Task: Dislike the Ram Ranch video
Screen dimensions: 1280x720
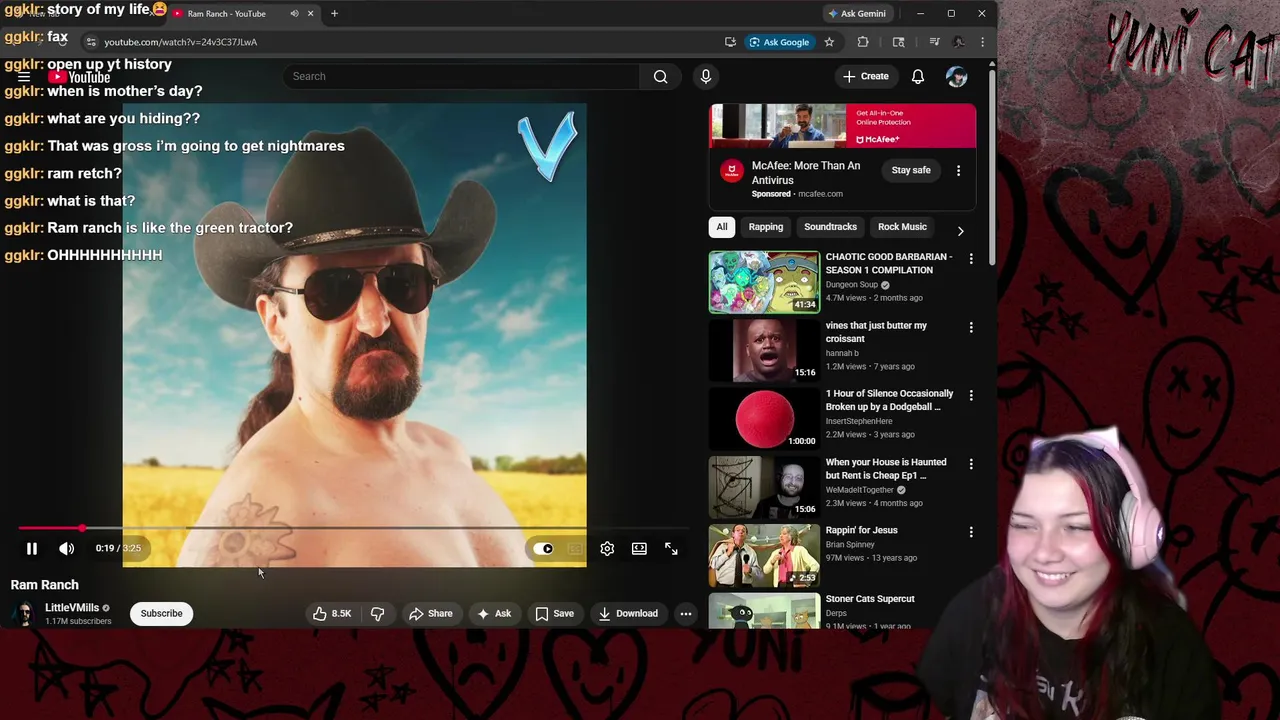Action: (x=377, y=613)
